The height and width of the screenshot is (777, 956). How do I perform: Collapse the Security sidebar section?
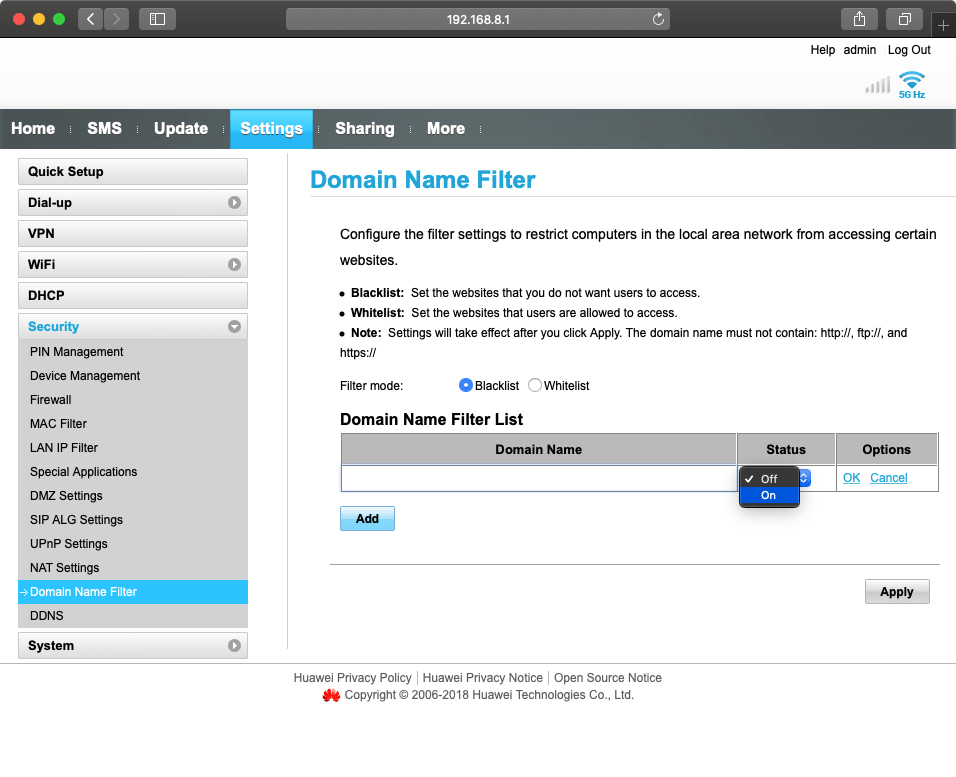[234, 327]
